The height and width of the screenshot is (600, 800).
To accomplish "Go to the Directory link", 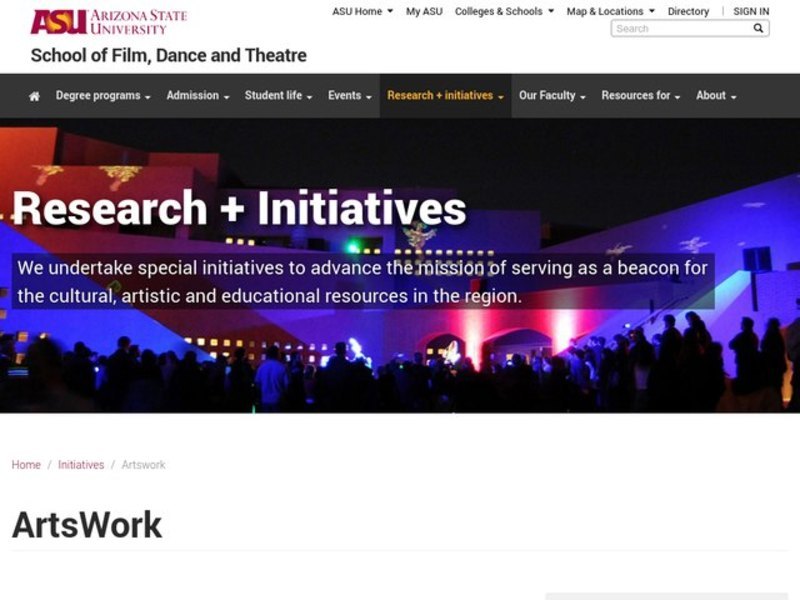I will point(688,12).
